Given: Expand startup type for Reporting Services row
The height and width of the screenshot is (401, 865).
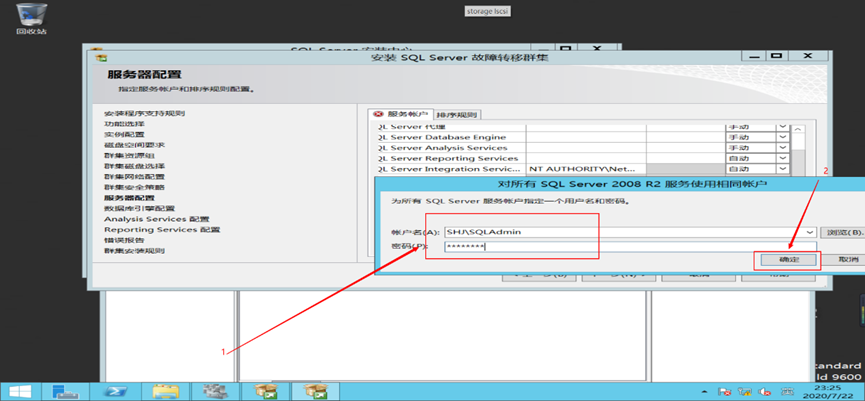Looking at the screenshot, I should tap(783, 158).
